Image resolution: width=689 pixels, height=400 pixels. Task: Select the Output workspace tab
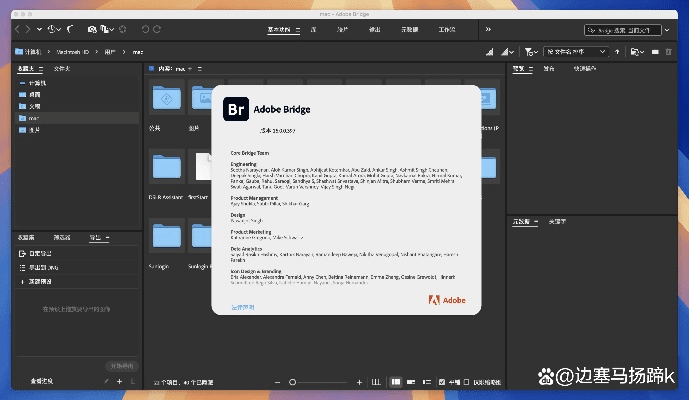pyautogui.click(x=374, y=30)
